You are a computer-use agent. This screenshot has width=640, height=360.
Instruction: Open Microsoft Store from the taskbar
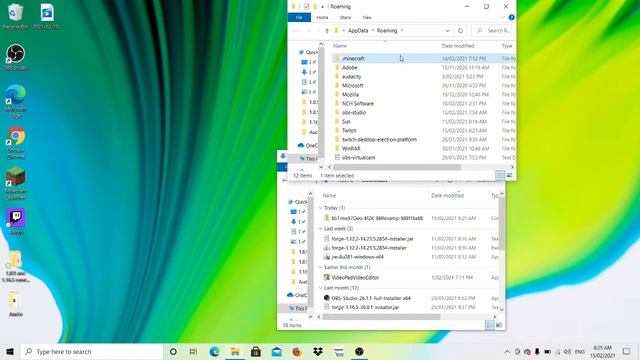tap(256, 351)
